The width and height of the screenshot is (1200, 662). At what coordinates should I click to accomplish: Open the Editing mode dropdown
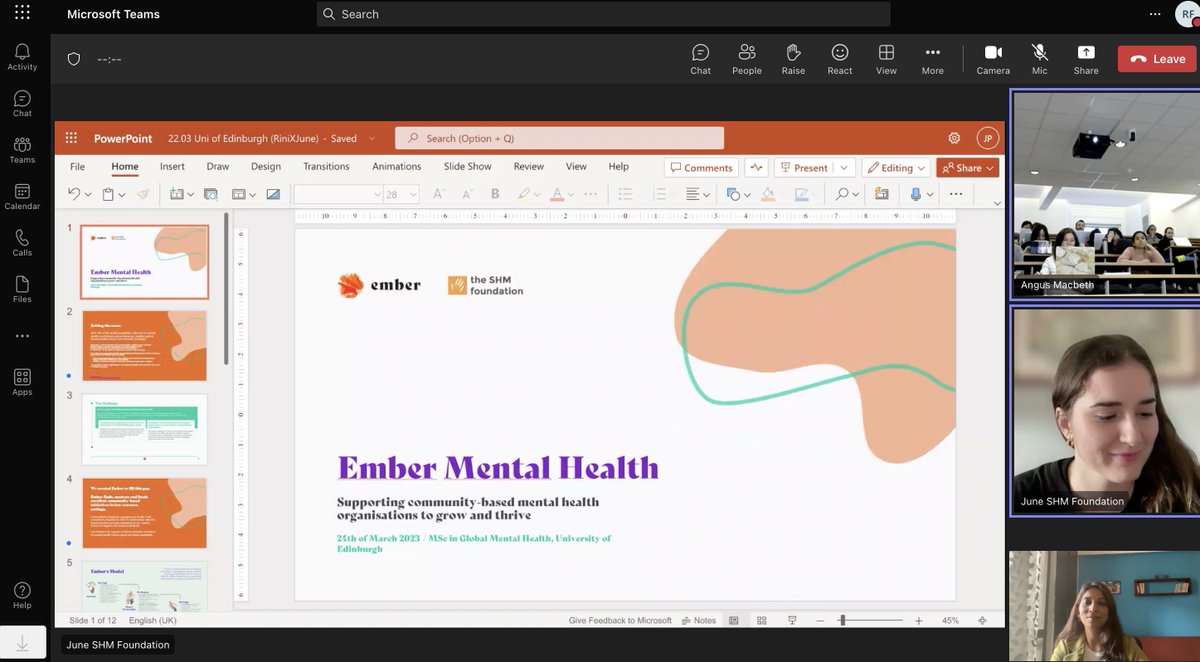[x=895, y=168]
